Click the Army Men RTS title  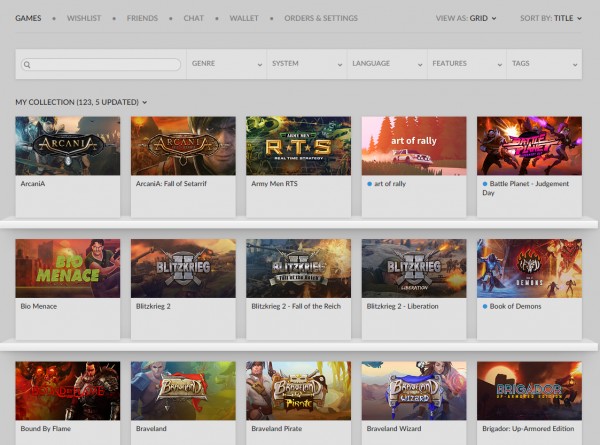tap(274, 184)
